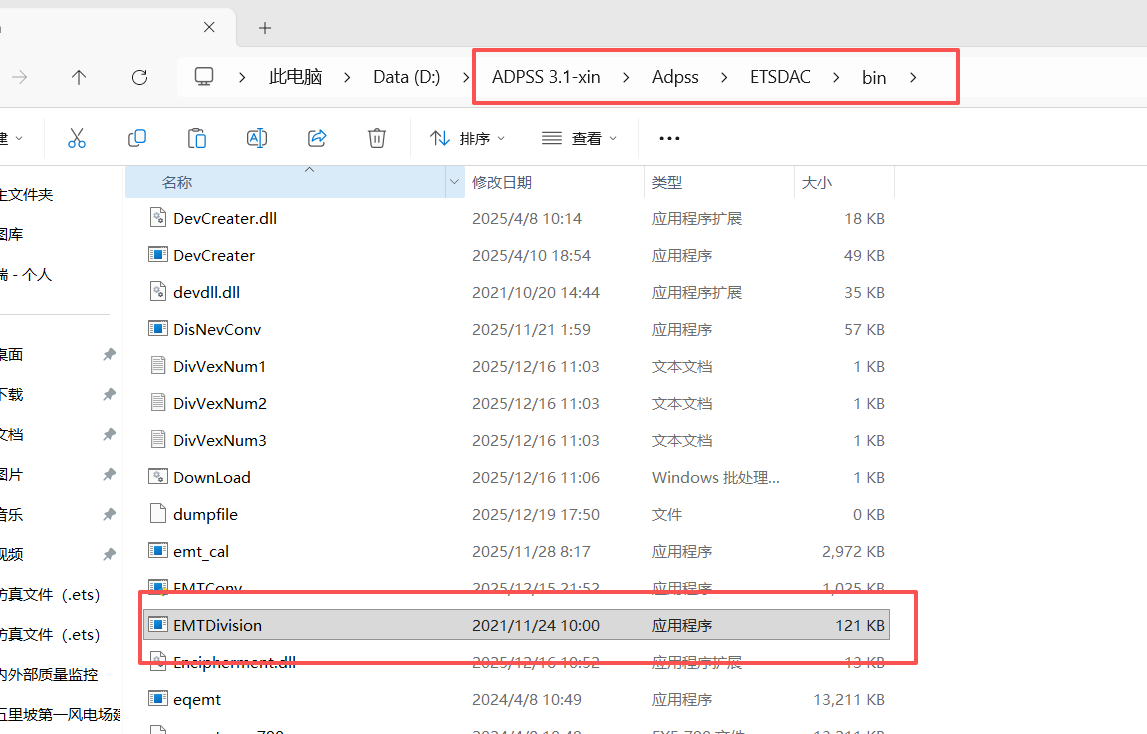Select the DevCreater.dll file
This screenshot has height=734, width=1147.
(x=224, y=218)
